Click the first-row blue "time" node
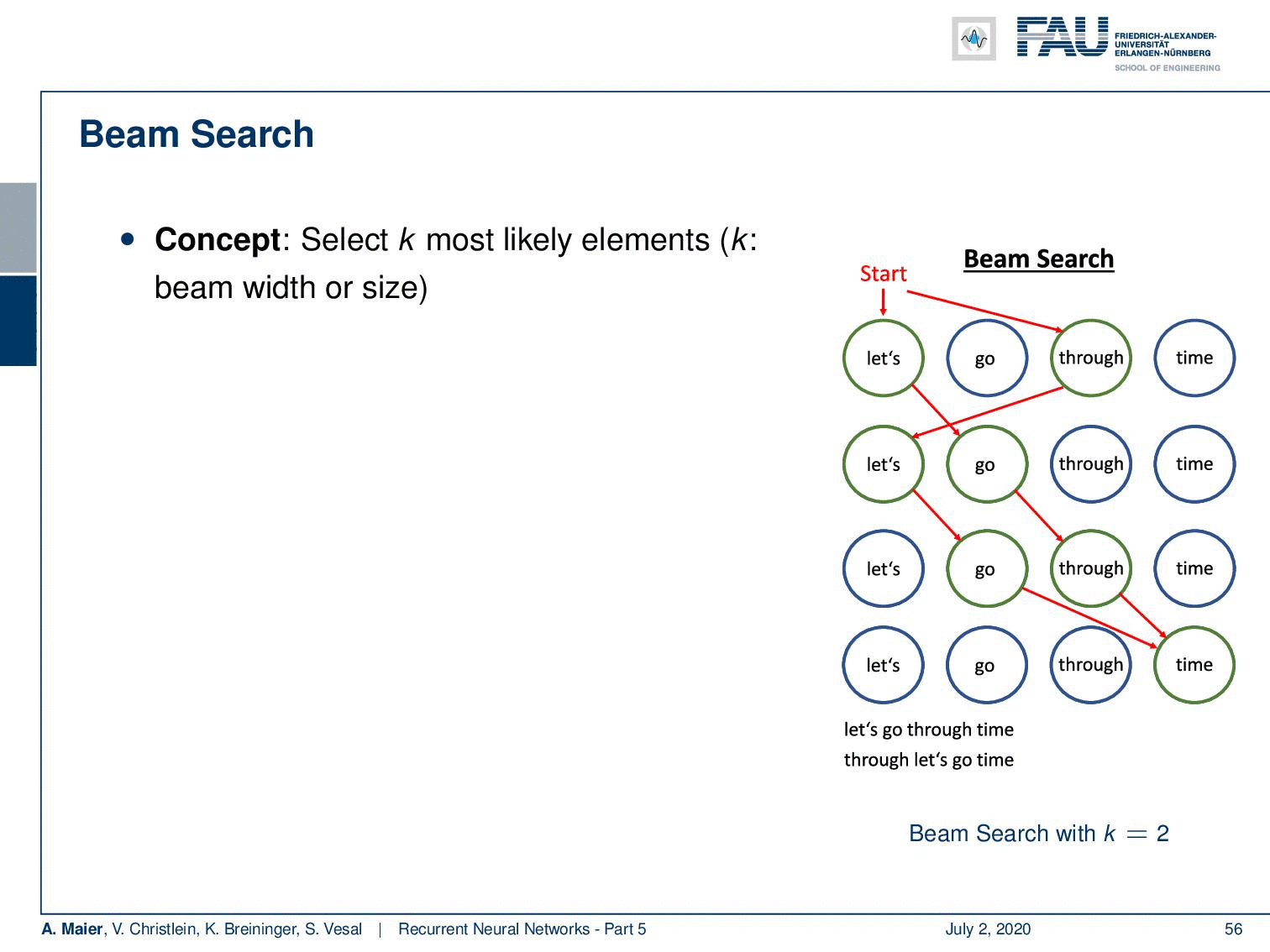 (1194, 358)
